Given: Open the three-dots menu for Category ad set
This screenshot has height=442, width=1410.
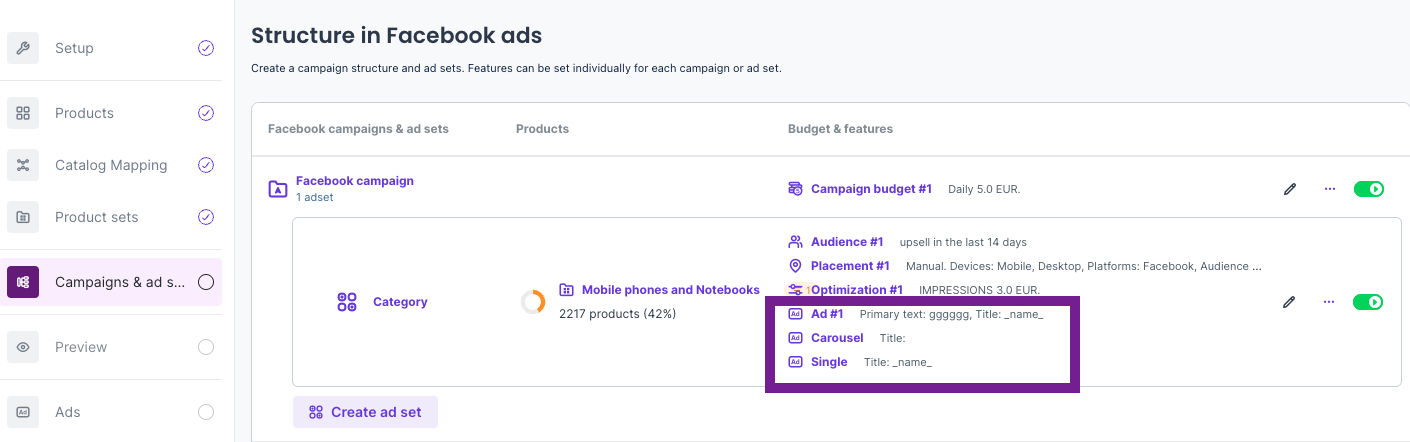Looking at the screenshot, I should (x=1329, y=302).
